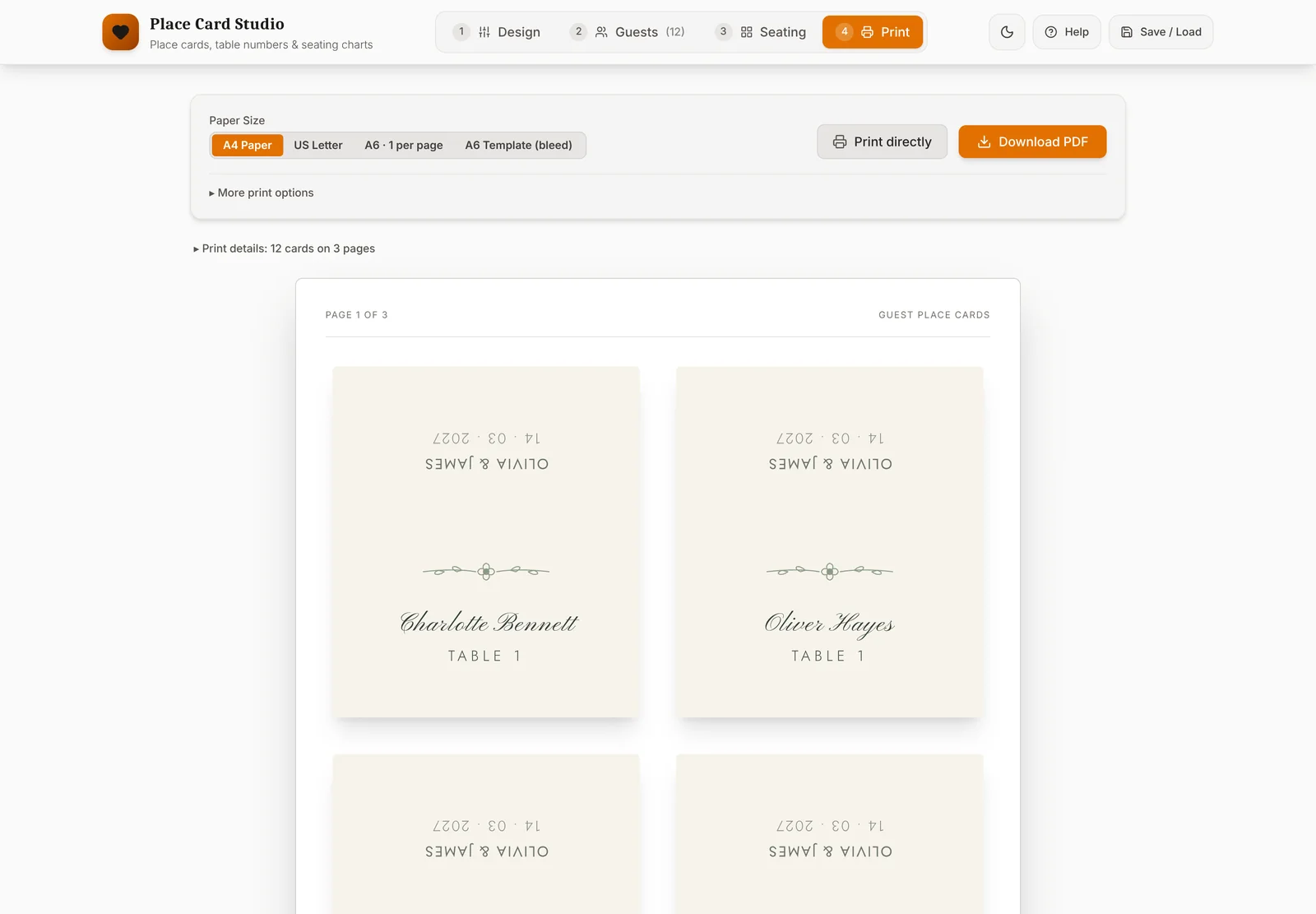Expand More print options
This screenshot has width=1316, height=914.
[262, 193]
